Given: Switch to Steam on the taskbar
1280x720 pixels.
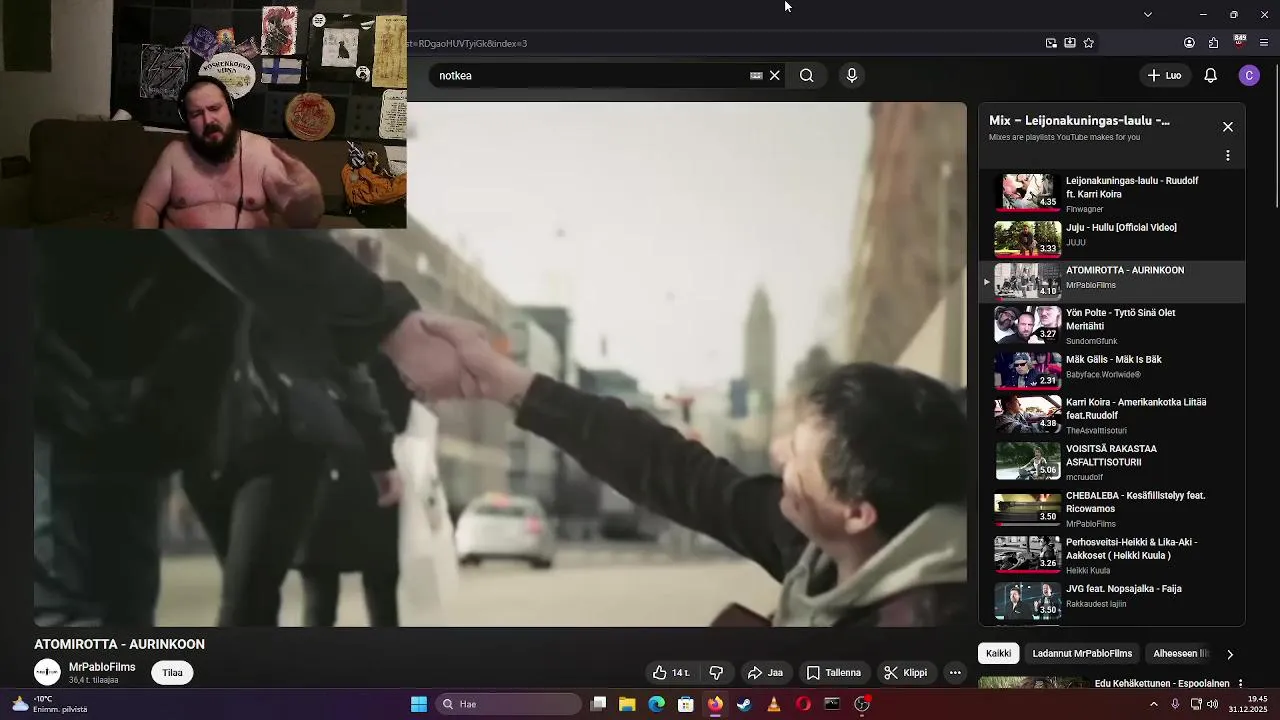Looking at the screenshot, I should (x=744, y=704).
